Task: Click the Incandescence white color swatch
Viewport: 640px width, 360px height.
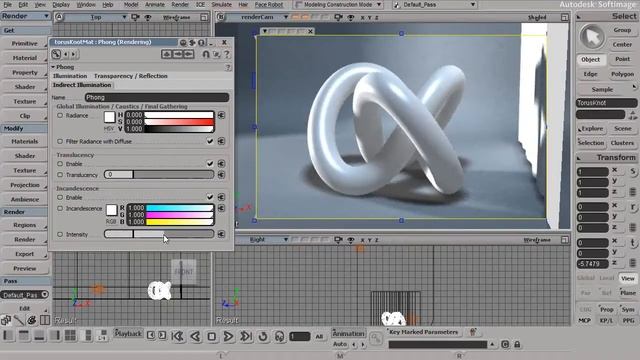Action: coord(111,210)
